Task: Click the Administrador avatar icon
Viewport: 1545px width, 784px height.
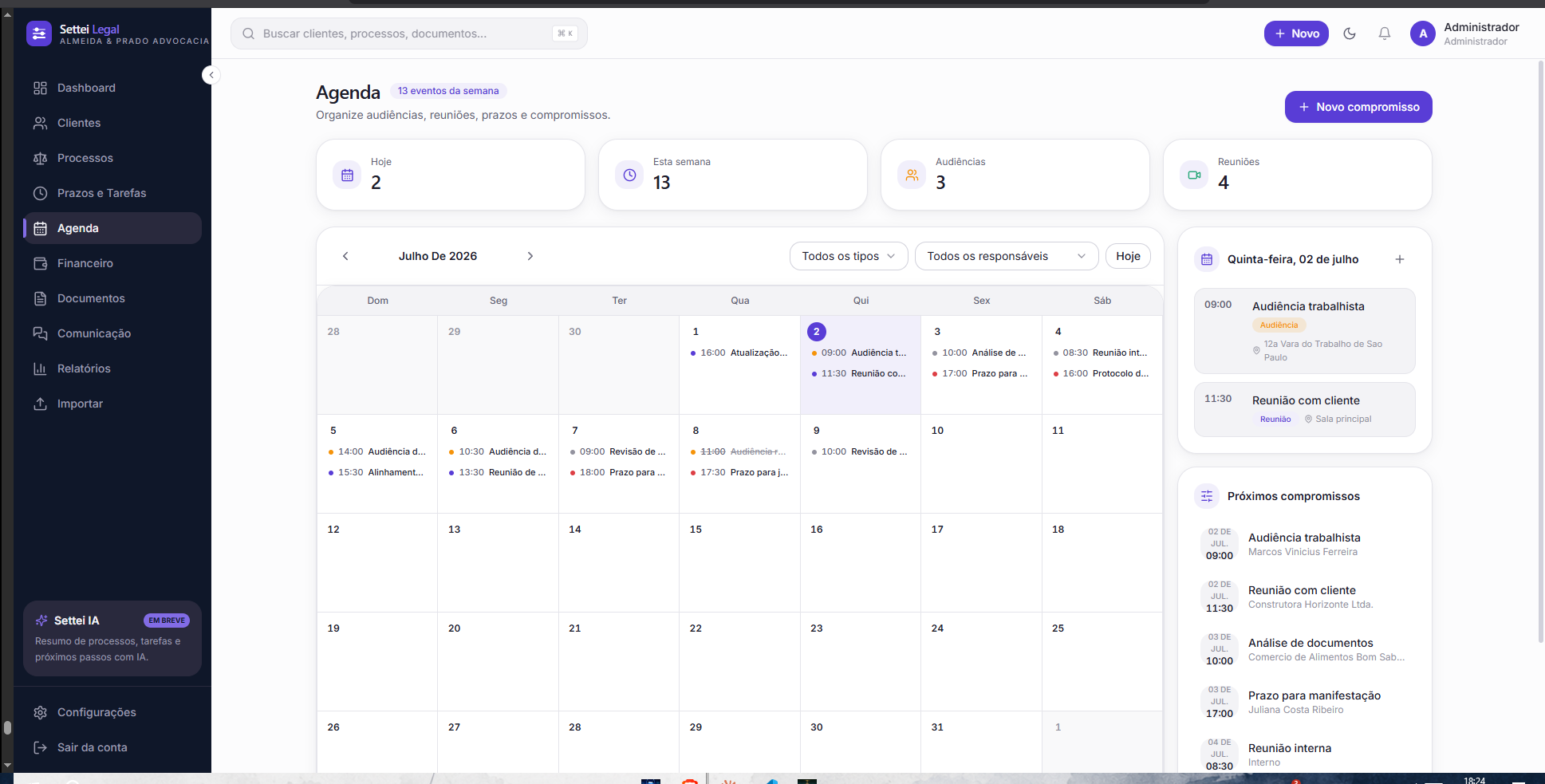Action: [x=1423, y=33]
